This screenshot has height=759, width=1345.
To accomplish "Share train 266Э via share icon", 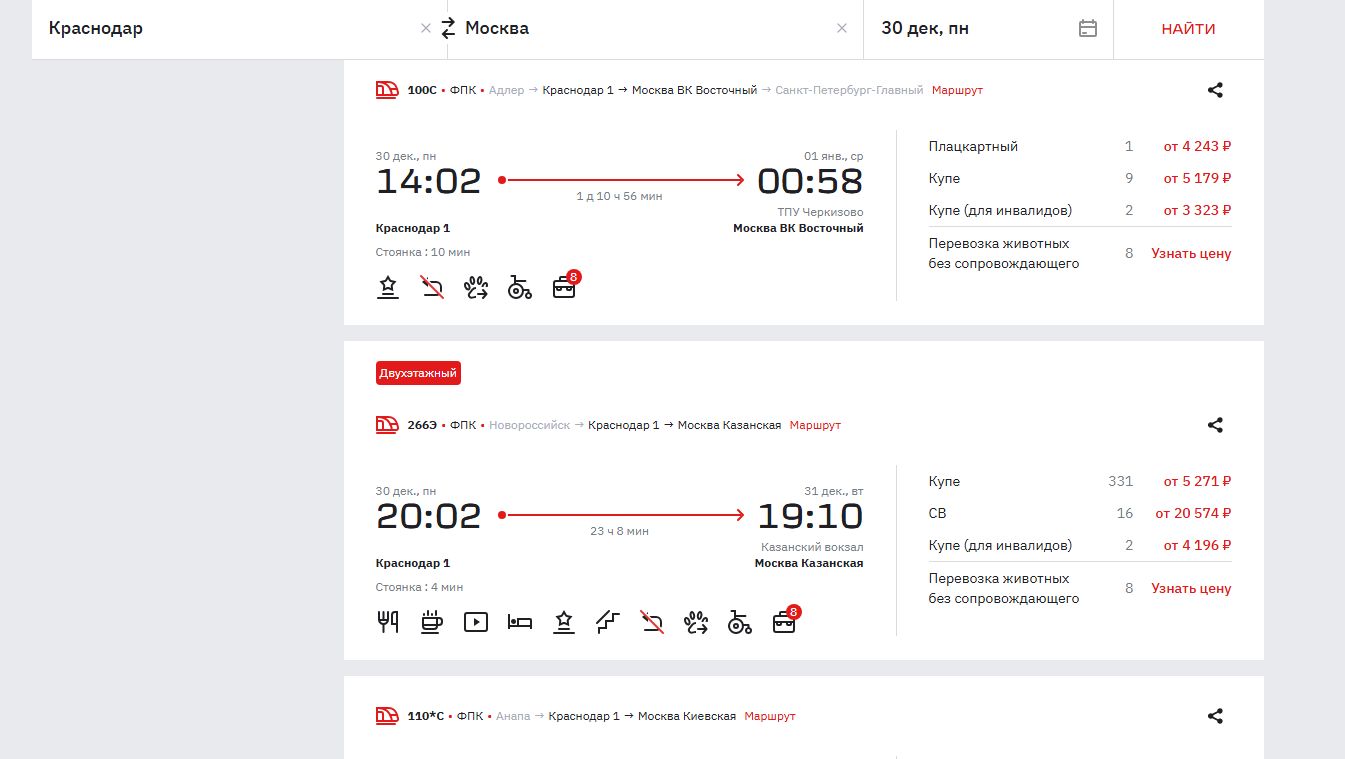I will click(x=1215, y=425).
